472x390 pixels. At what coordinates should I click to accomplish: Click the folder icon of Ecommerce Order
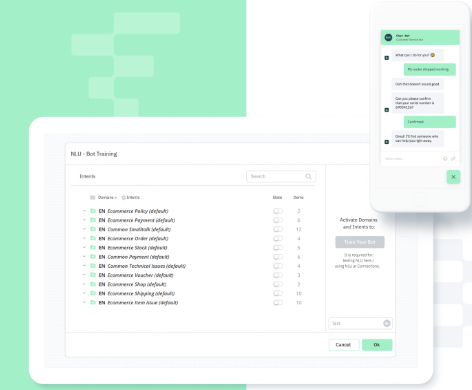93,238
